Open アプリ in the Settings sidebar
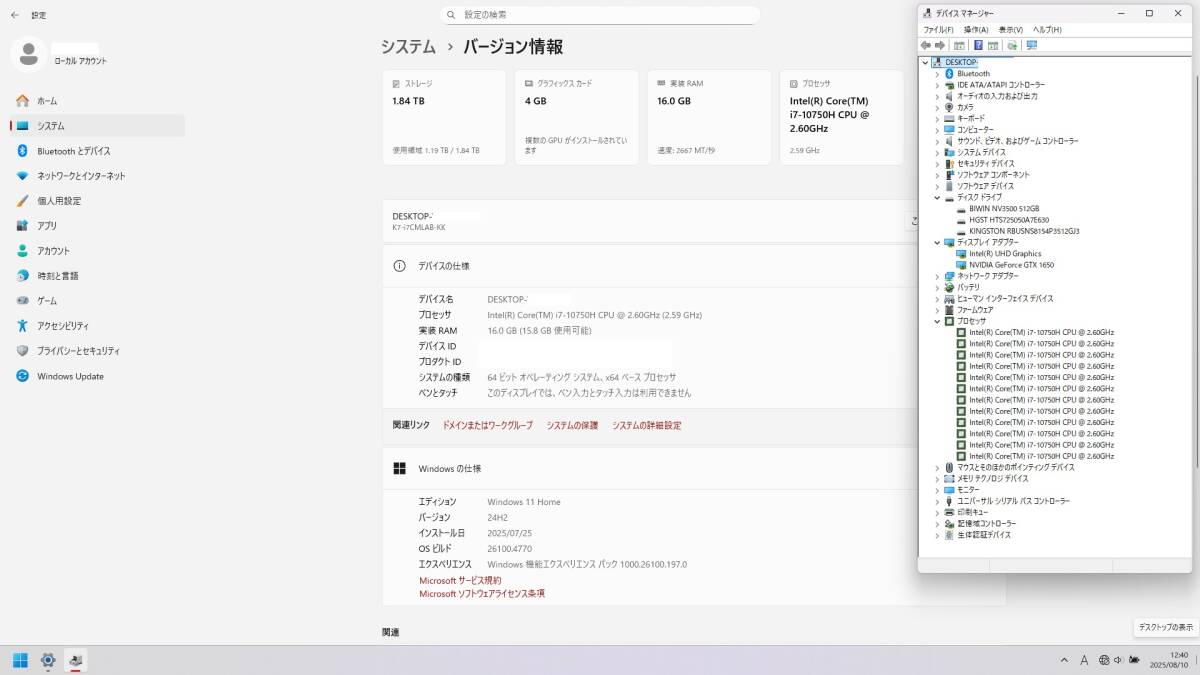1200x675 pixels. point(97,226)
